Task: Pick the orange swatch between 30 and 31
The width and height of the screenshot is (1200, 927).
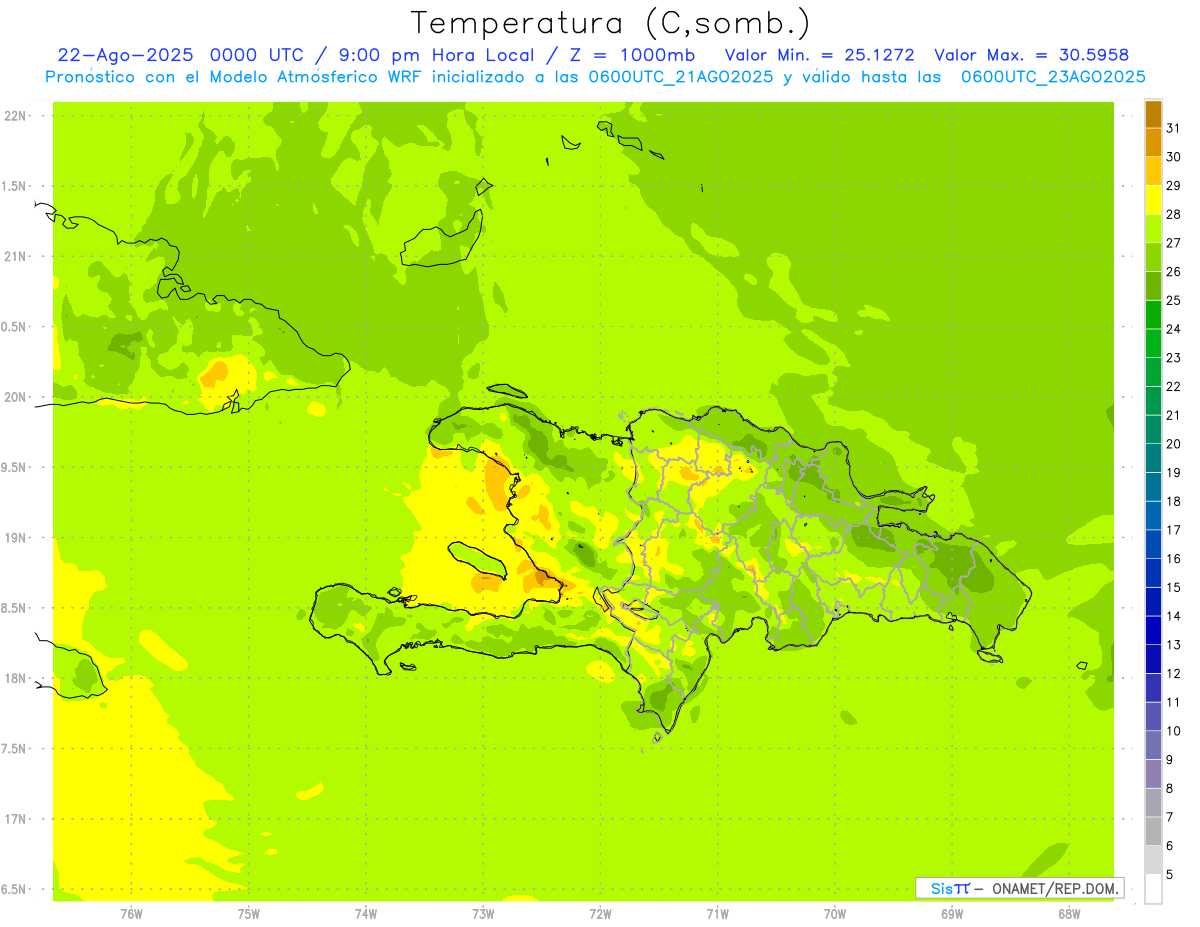Action: [x=1153, y=143]
